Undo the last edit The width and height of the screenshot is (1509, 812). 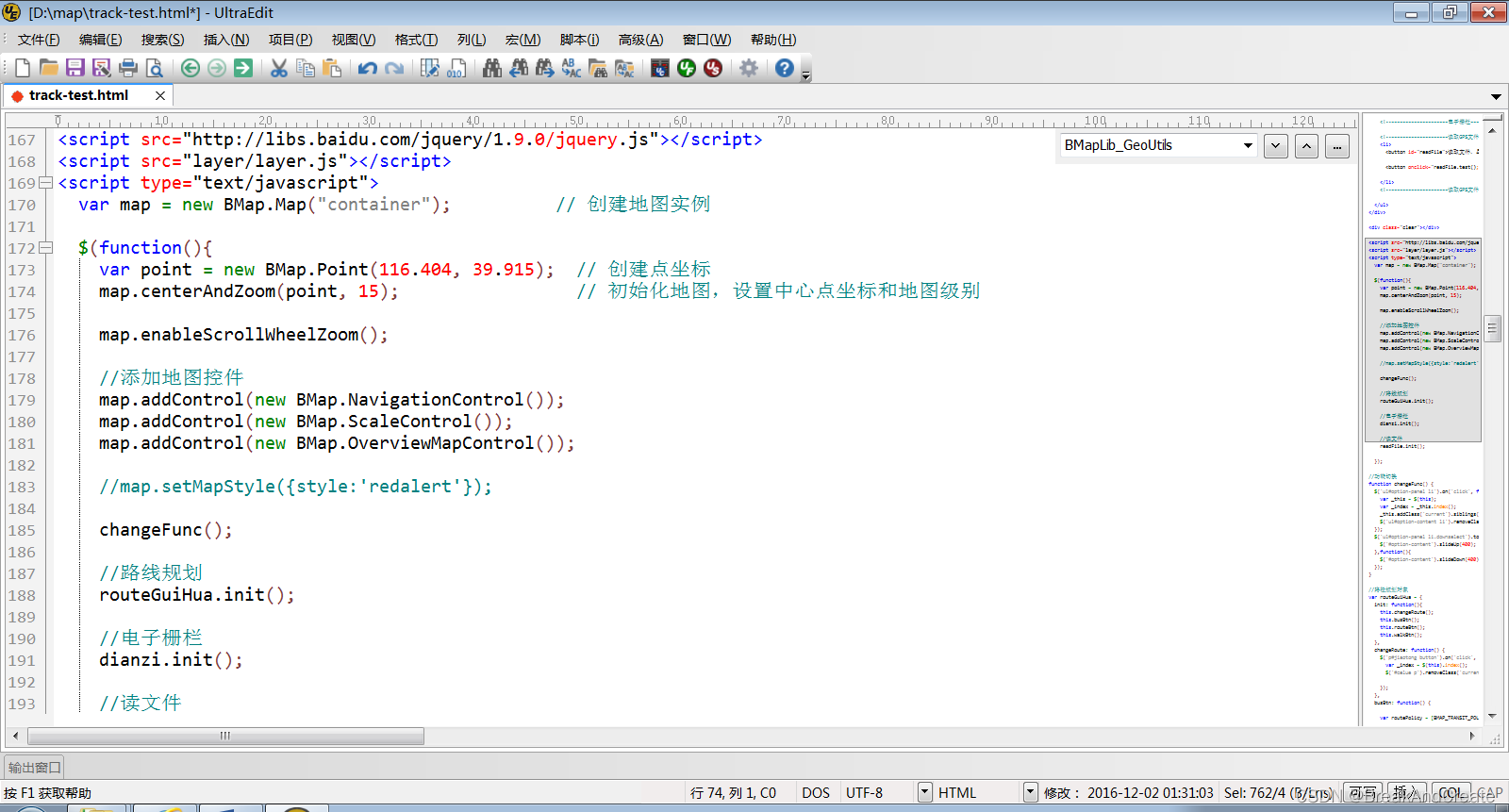367,68
